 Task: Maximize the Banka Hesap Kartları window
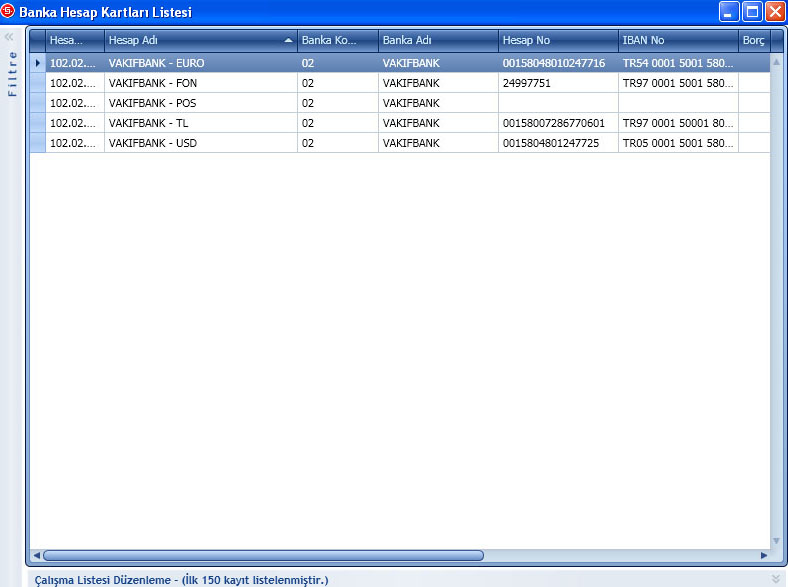pyautogui.click(x=751, y=12)
